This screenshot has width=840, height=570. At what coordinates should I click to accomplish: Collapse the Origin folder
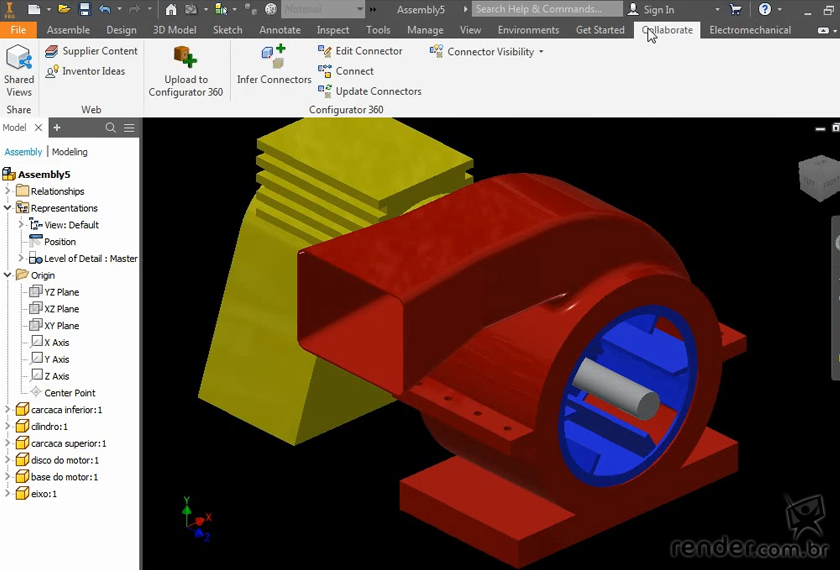point(8,275)
